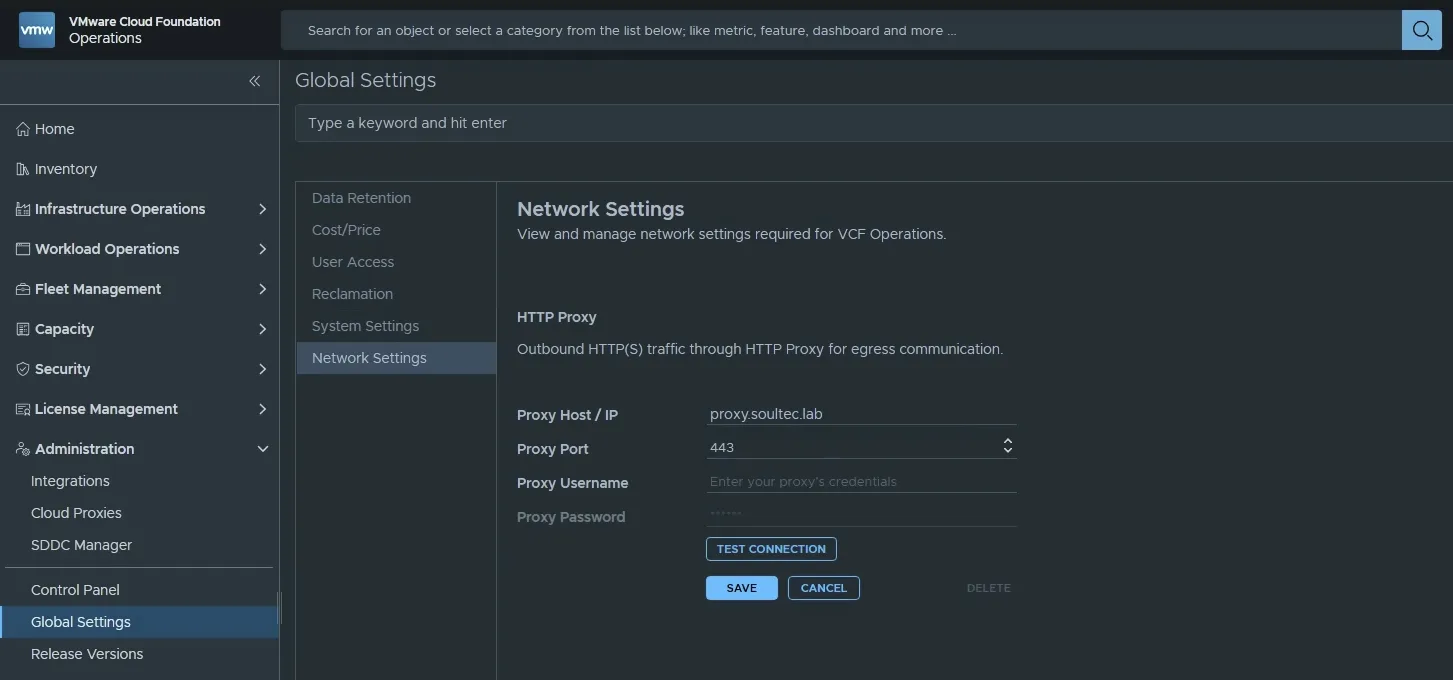Switch to User Access settings
1453x680 pixels.
coord(396,262)
